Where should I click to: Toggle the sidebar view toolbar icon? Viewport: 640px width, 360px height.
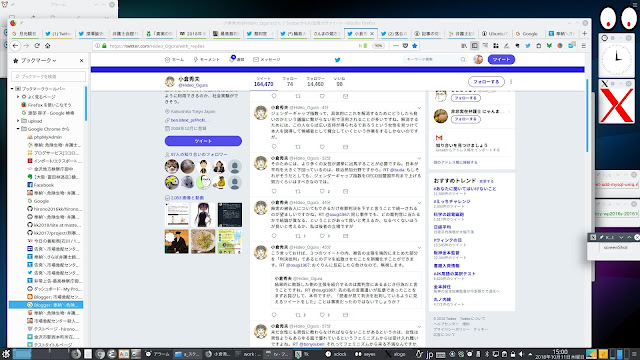pos(474,46)
